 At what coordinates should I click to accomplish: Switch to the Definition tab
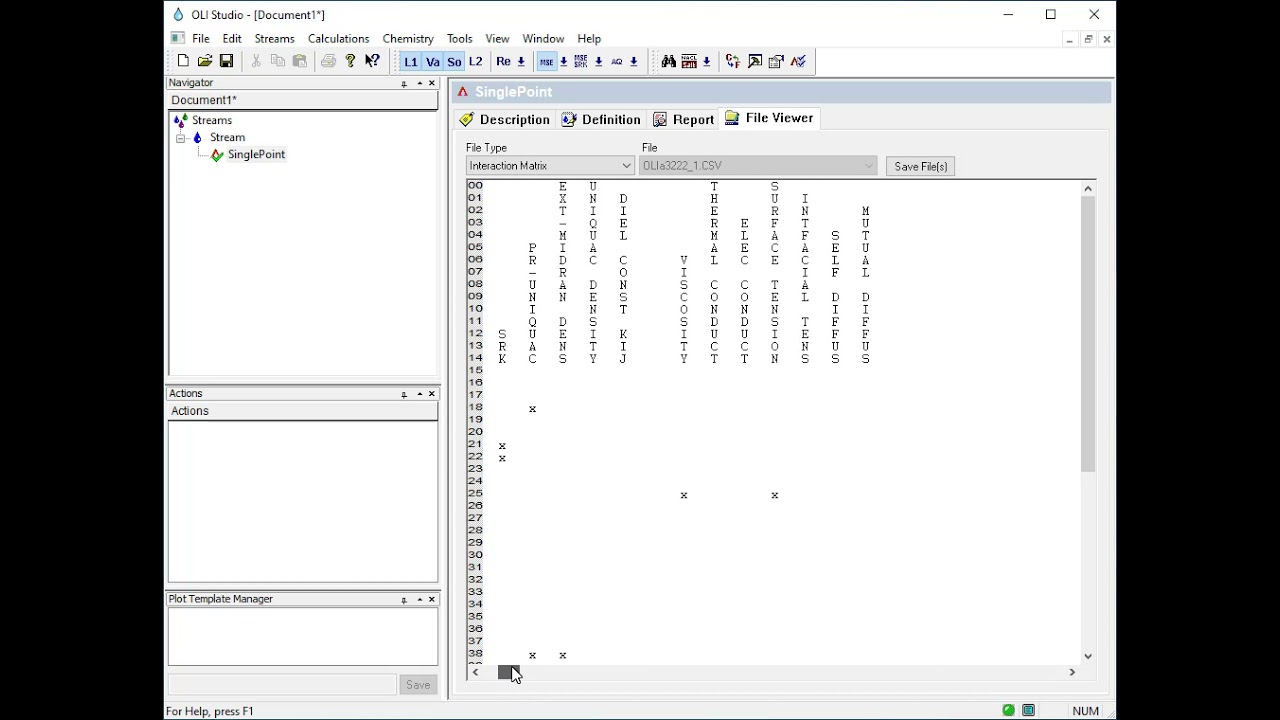601,120
